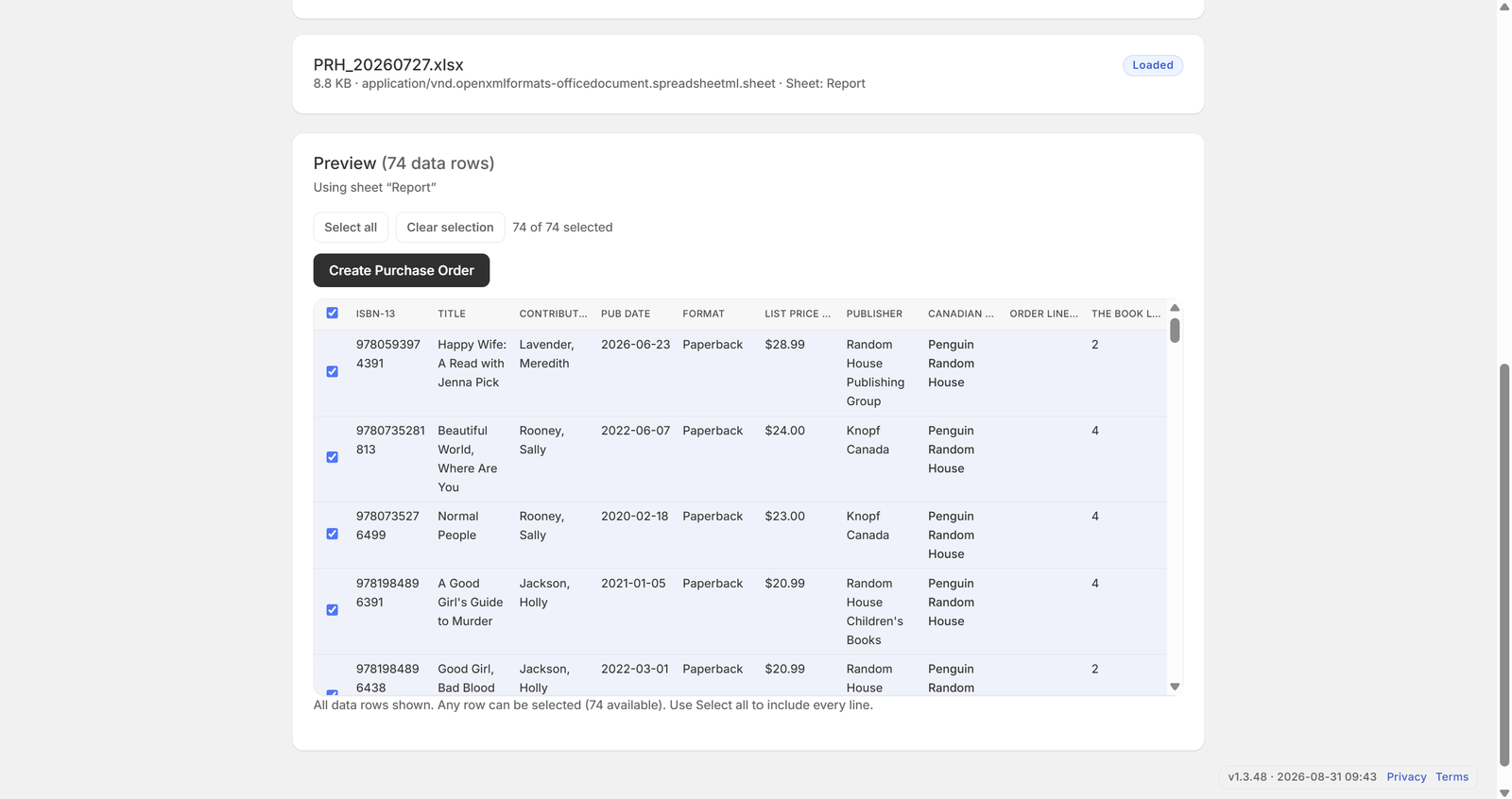Screen dimensions: 1512x799
Task: Click Random House Children's Books cell
Action: (874, 612)
